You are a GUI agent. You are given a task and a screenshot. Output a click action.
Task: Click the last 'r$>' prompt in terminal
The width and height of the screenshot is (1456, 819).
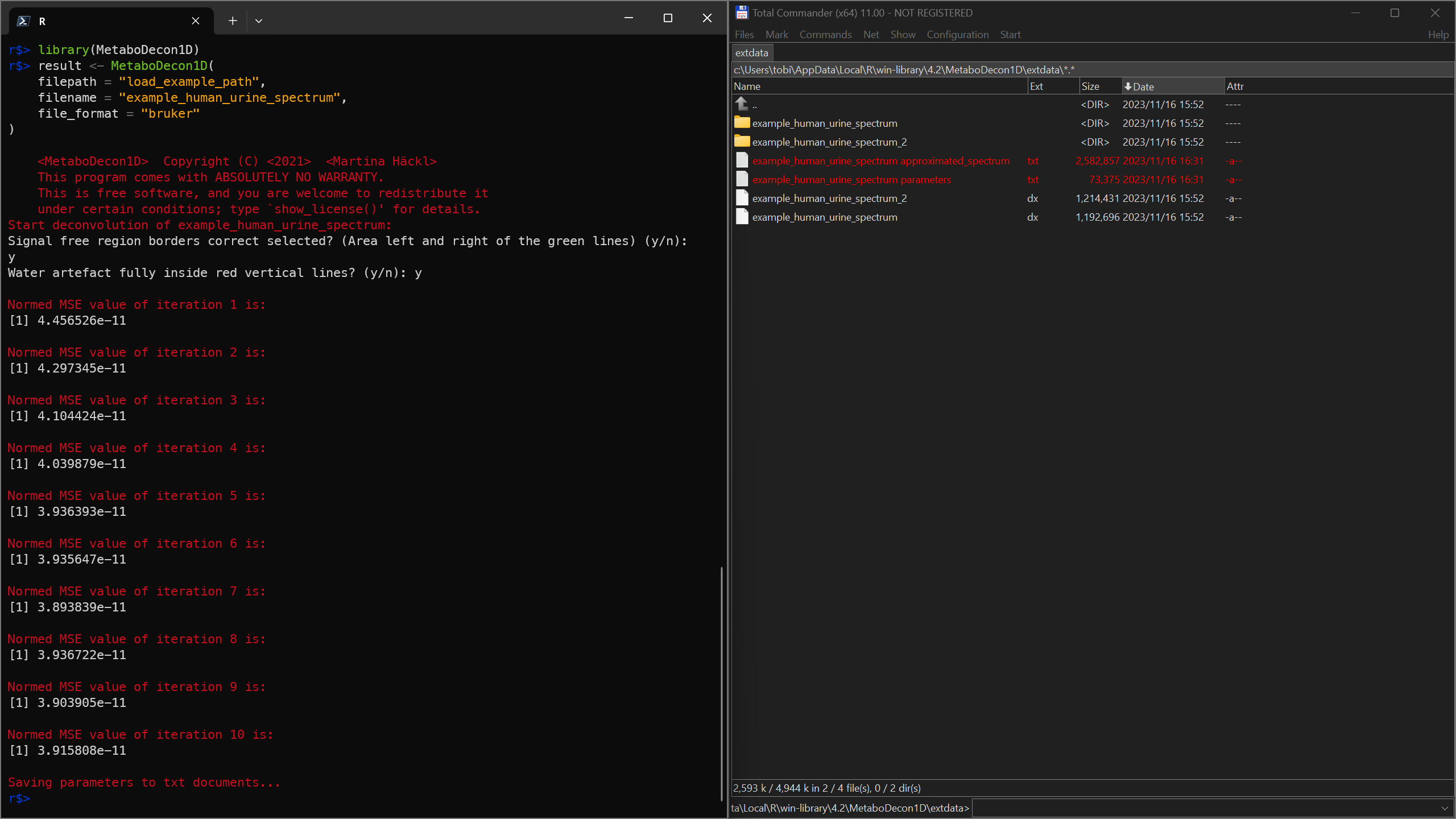pos(19,799)
